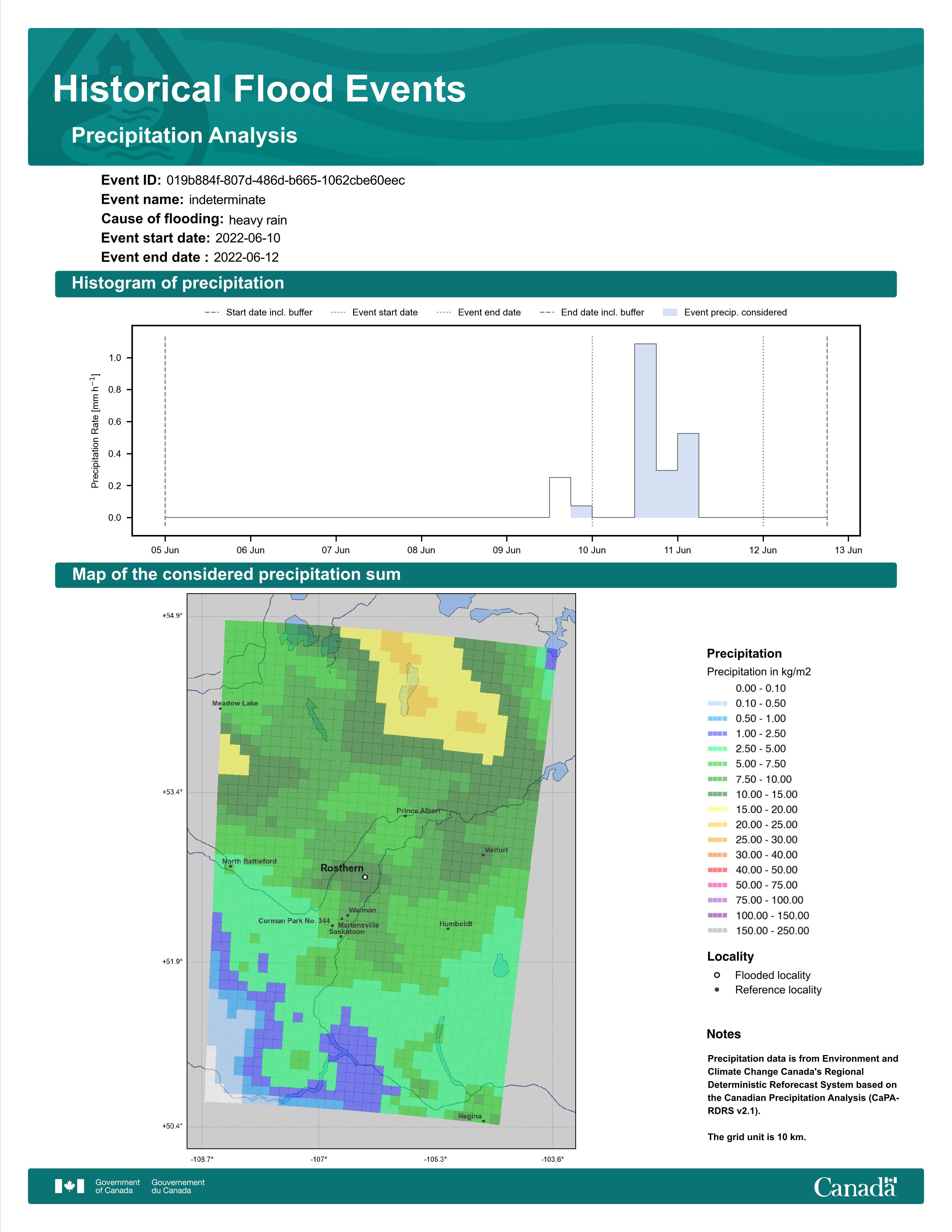Click the Locality legend heading

click(x=730, y=956)
